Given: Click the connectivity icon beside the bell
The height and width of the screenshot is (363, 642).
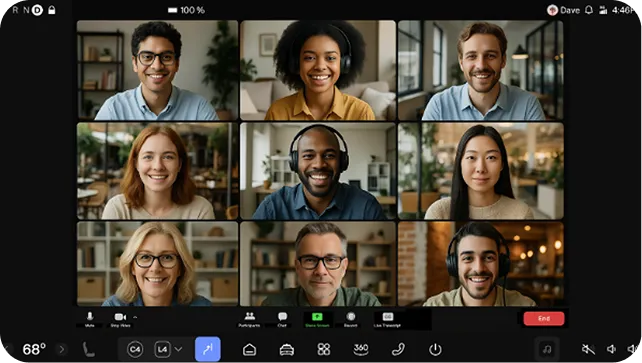Looking at the screenshot, I should [x=603, y=10].
